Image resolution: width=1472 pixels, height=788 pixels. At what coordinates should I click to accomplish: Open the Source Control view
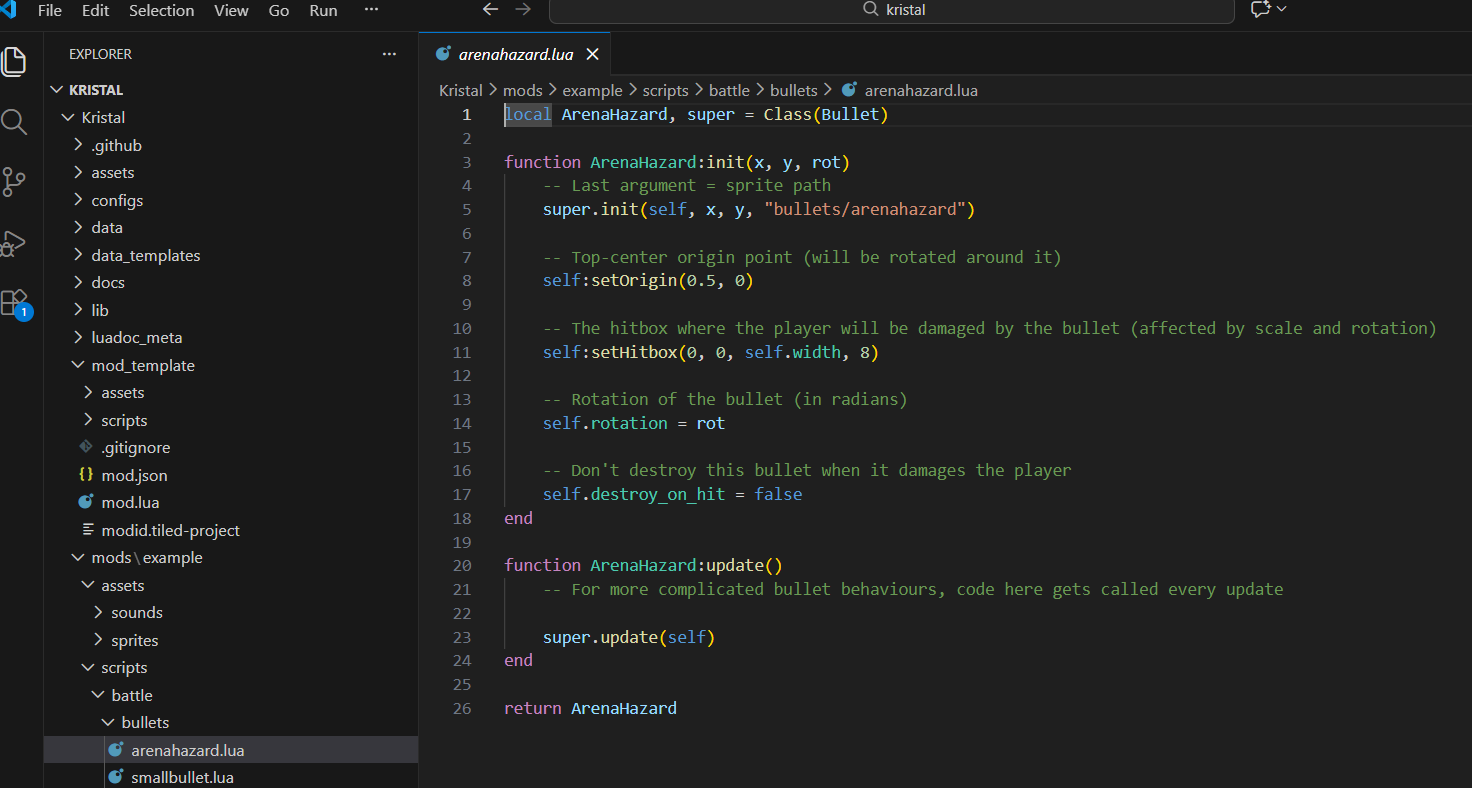click(x=14, y=182)
